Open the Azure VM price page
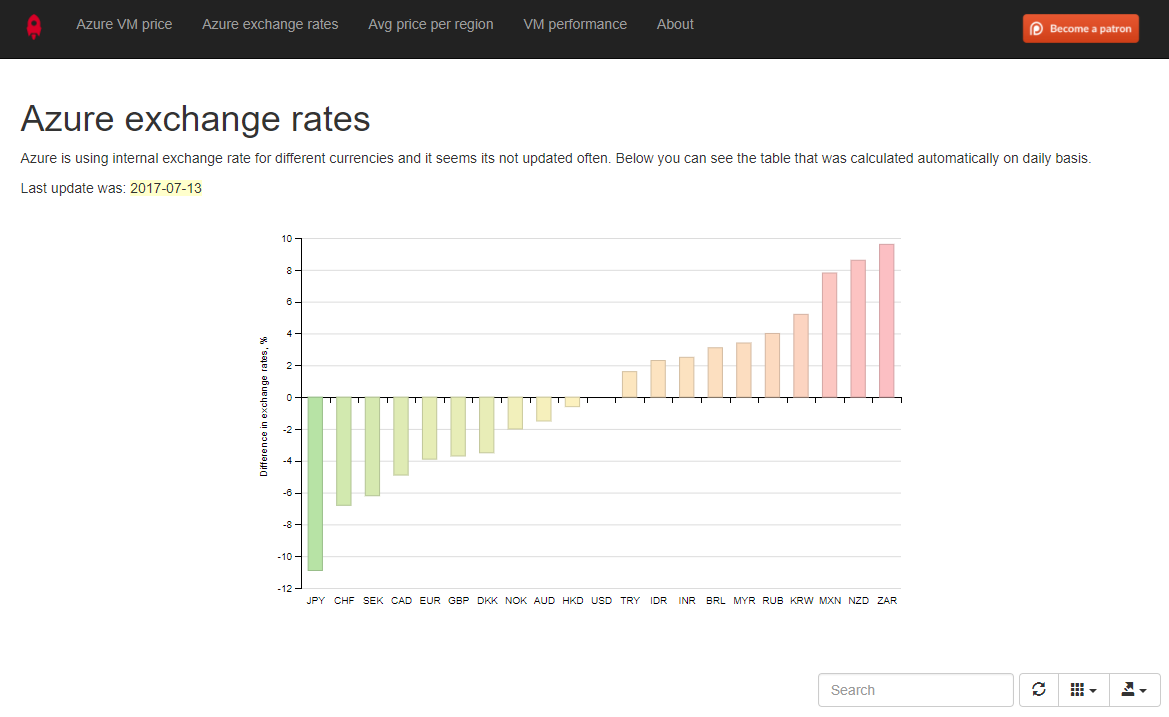Viewport: 1169px width, 717px height. coord(124,25)
